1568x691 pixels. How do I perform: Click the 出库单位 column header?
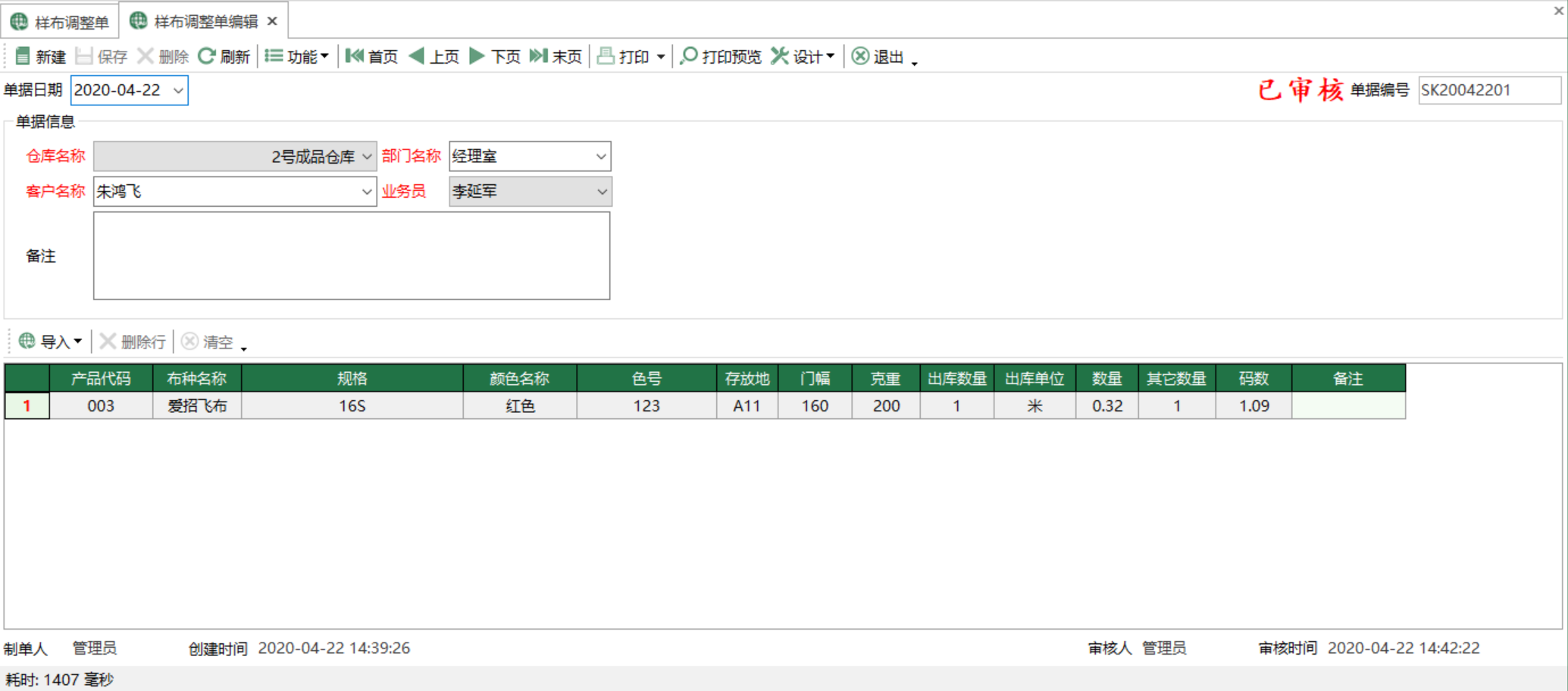tap(1035, 378)
